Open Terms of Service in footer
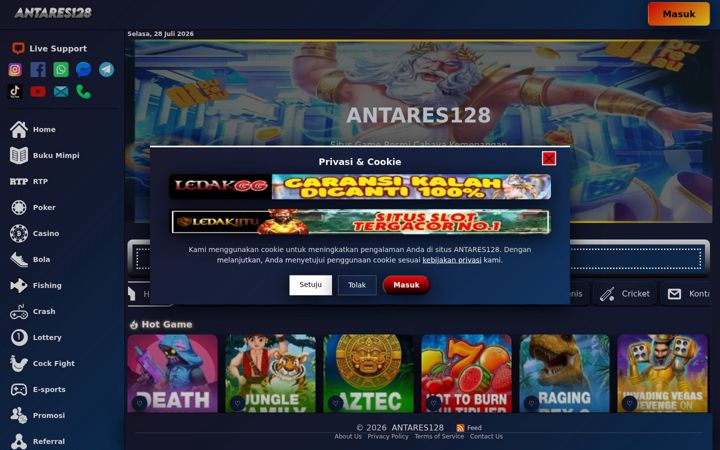The image size is (720, 450). [x=439, y=436]
